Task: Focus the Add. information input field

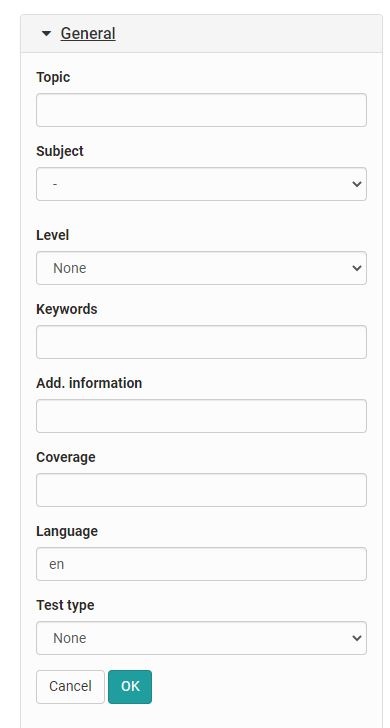Action: coord(202,416)
